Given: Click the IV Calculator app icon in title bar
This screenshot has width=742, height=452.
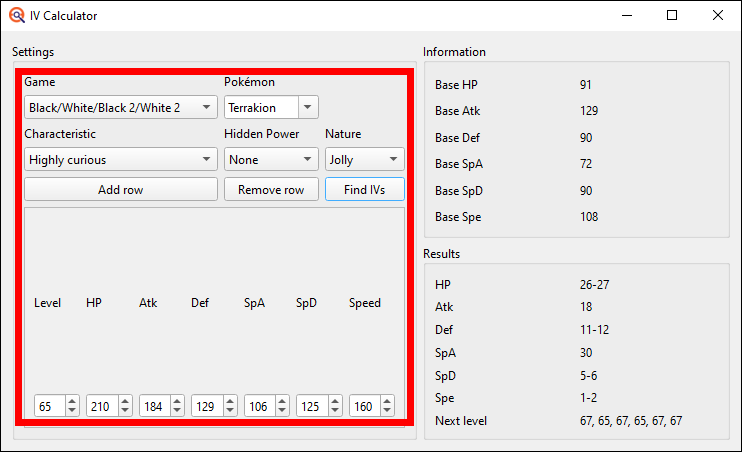Looking at the screenshot, I should click(x=16, y=16).
